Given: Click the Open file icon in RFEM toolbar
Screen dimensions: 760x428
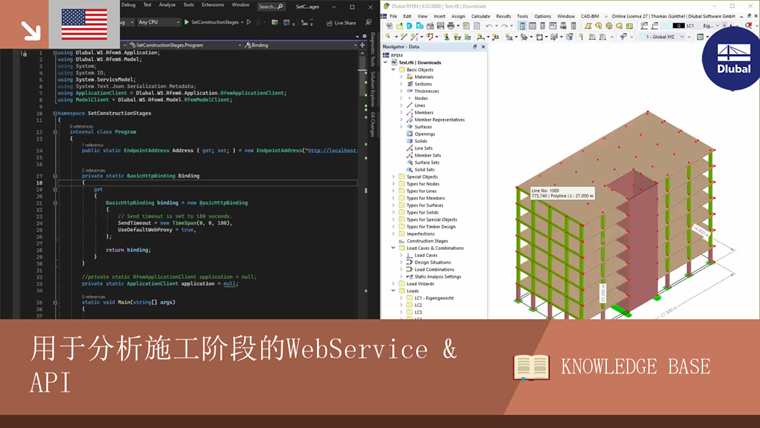Looking at the screenshot, I should [x=399, y=26].
